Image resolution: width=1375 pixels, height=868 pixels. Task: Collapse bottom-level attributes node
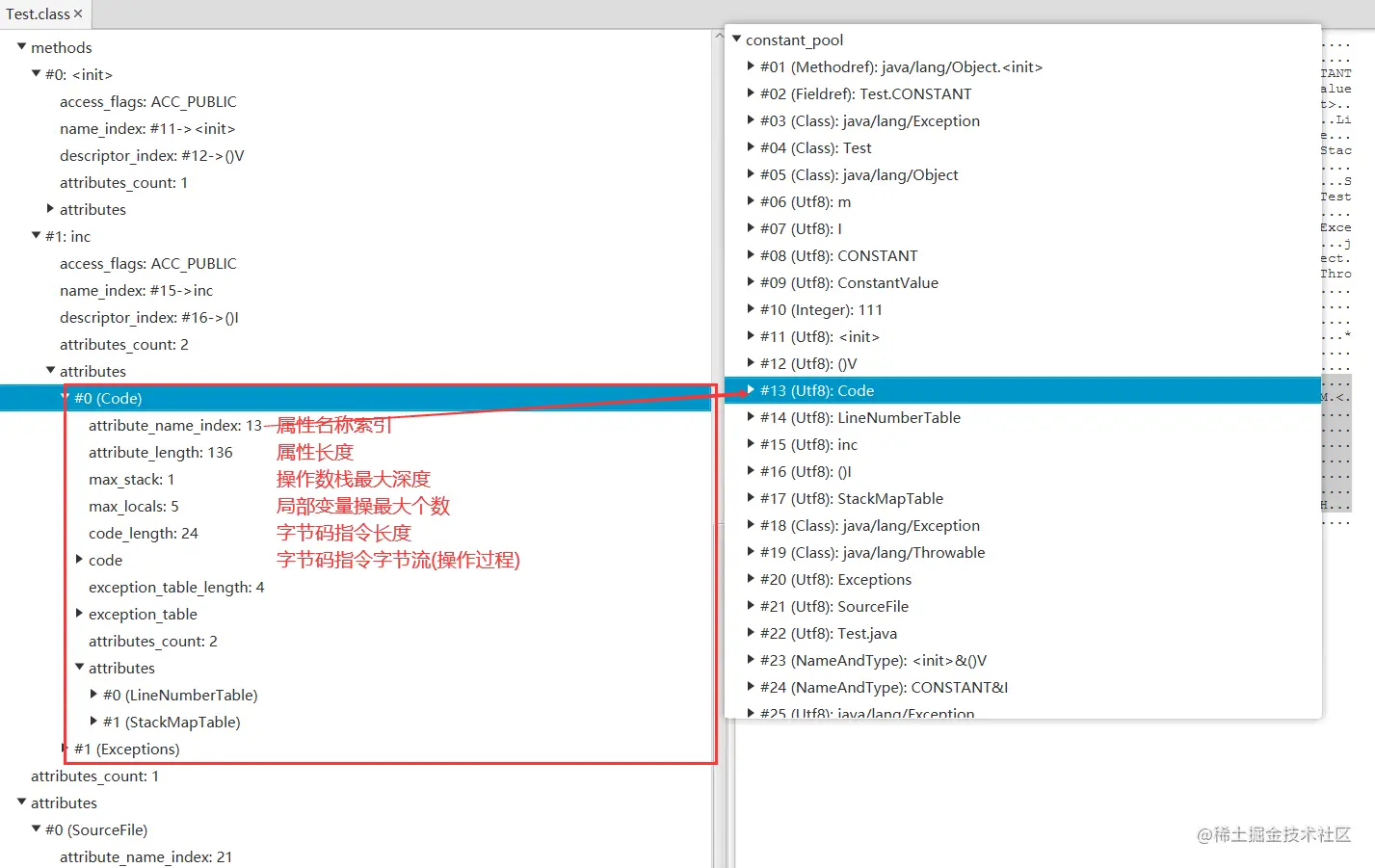click(21, 802)
